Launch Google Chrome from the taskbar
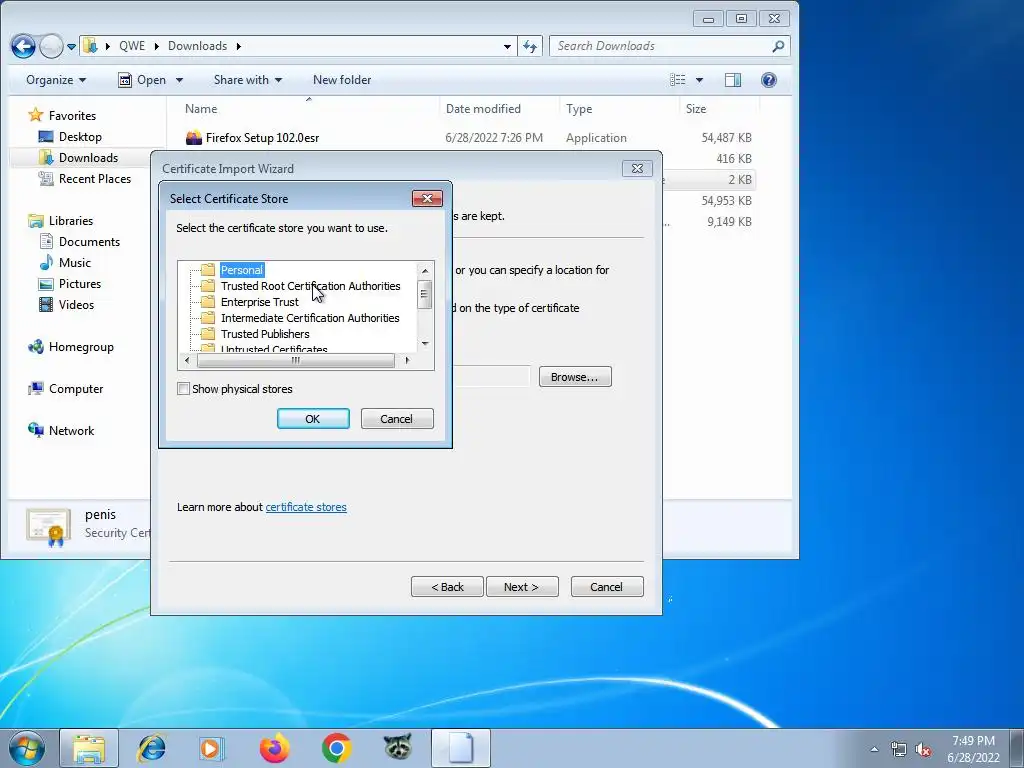The height and width of the screenshot is (768, 1024). pyautogui.click(x=336, y=748)
